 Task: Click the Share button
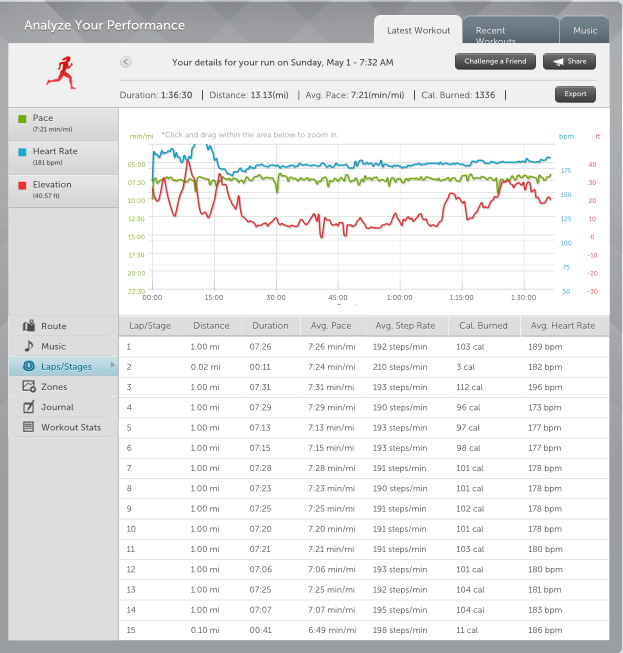point(569,61)
